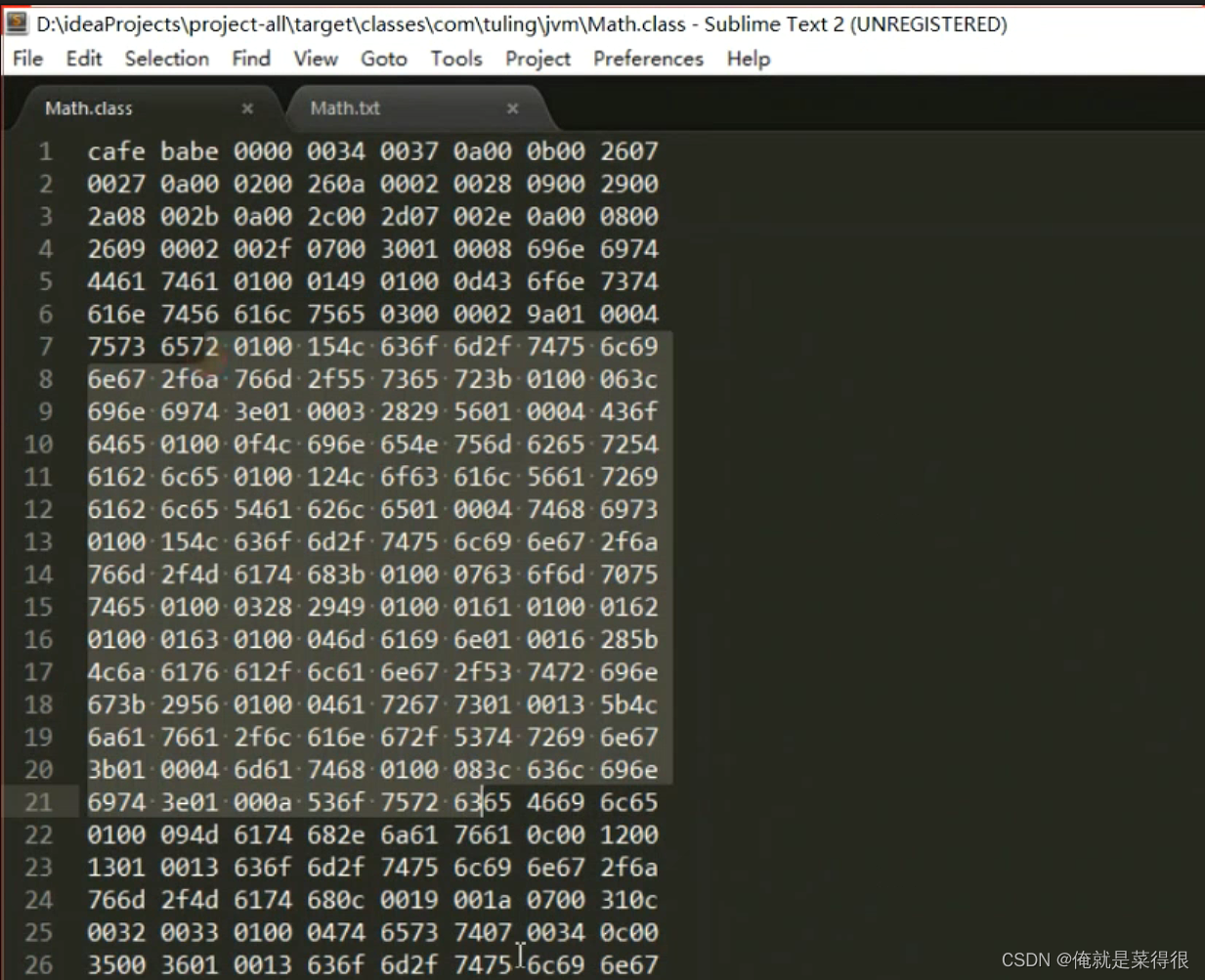This screenshot has width=1205, height=980.
Task: Click '5b4c' at end of line 18
Action: [x=629, y=704]
